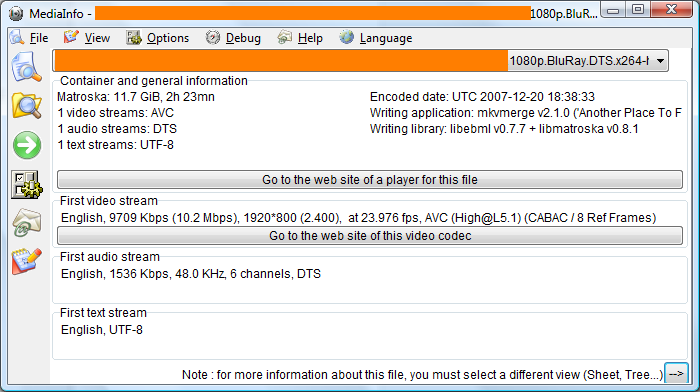Go to the web site of a player
The width and height of the screenshot is (700, 392).
coord(370,179)
